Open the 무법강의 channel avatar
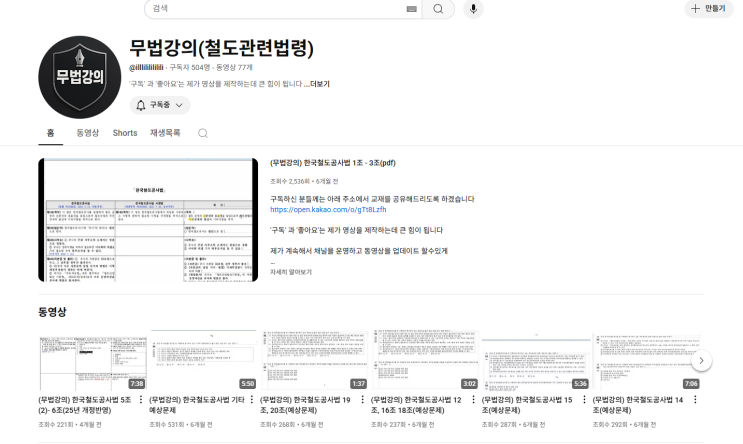This screenshot has height=444, width=743. (x=80, y=77)
